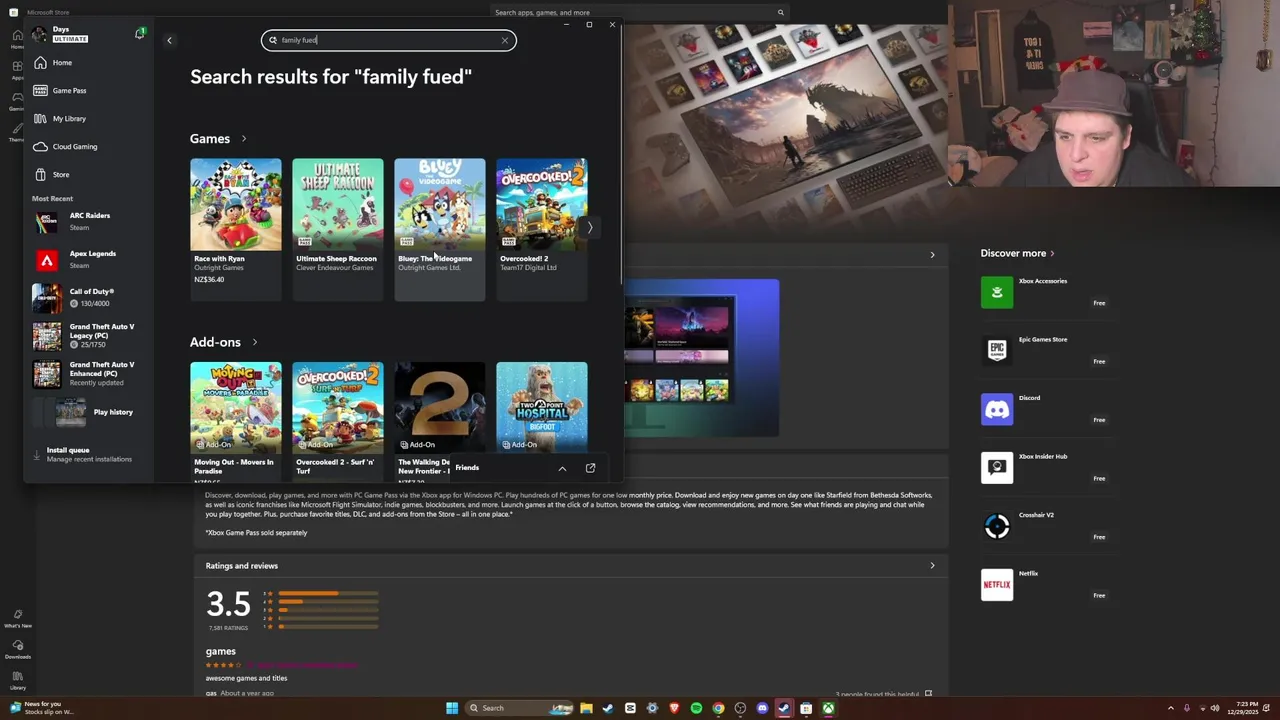Open Game Pass in Xbox sidebar
Viewport: 1280px width, 720px height.
pos(69,90)
